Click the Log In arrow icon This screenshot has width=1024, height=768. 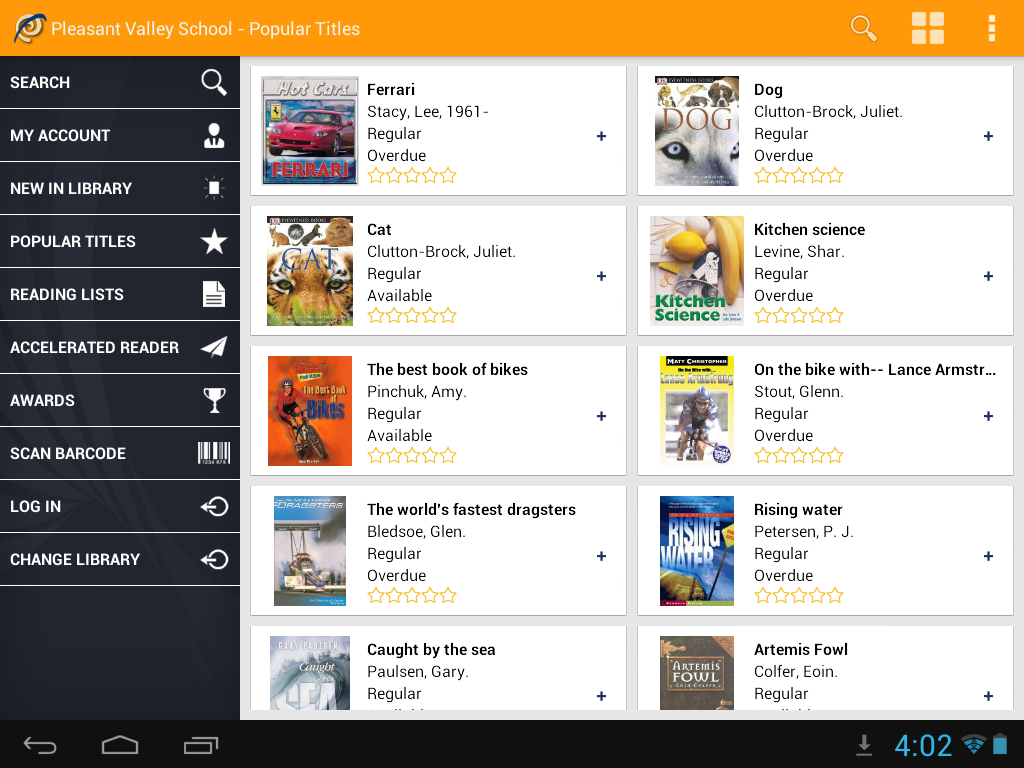point(214,506)
